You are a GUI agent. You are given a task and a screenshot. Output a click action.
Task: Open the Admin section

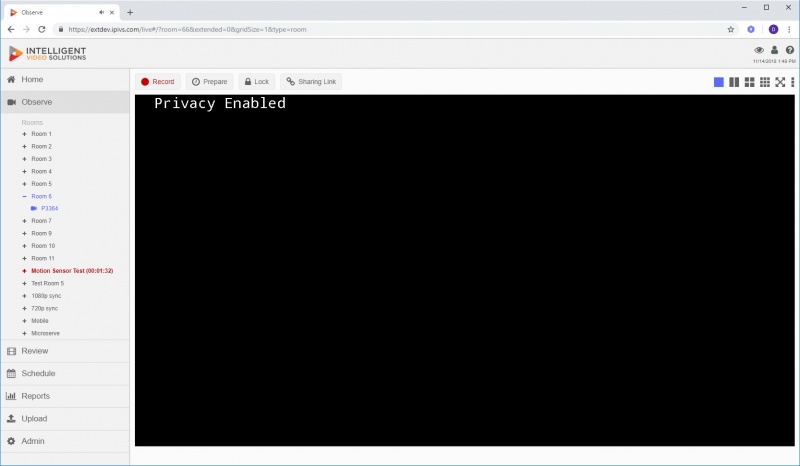tap(65, 441)
